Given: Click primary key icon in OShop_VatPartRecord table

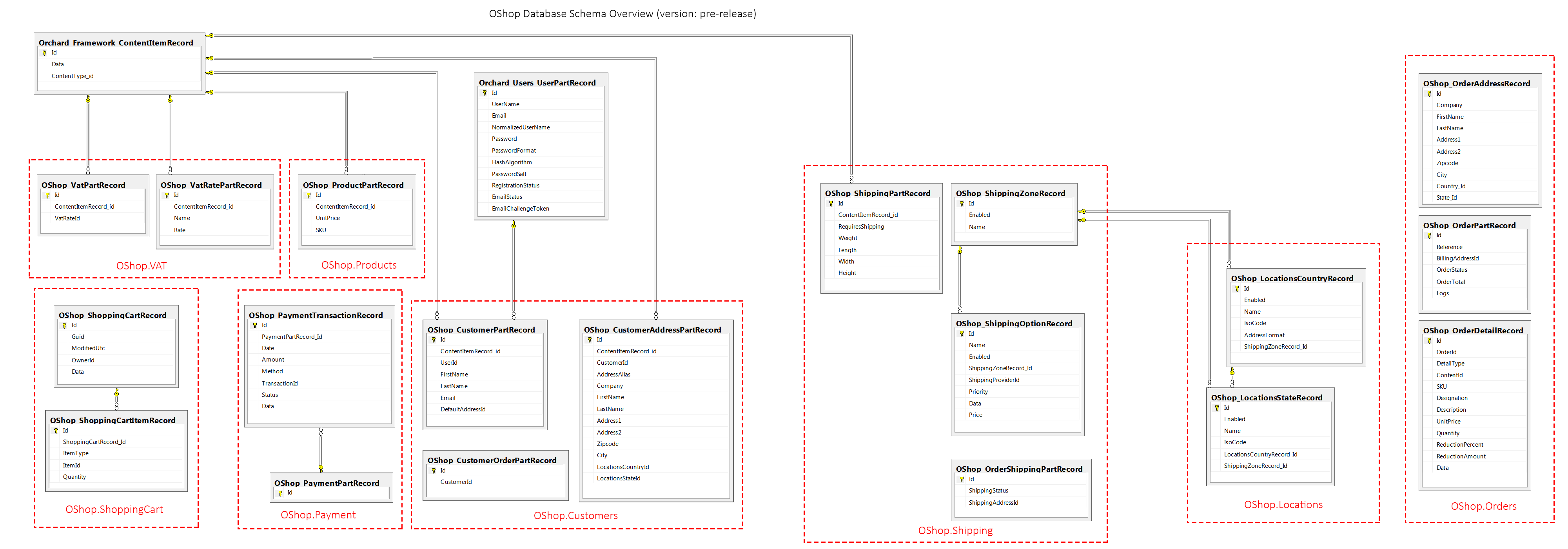Looking at the screenshot, I should 47,195.
